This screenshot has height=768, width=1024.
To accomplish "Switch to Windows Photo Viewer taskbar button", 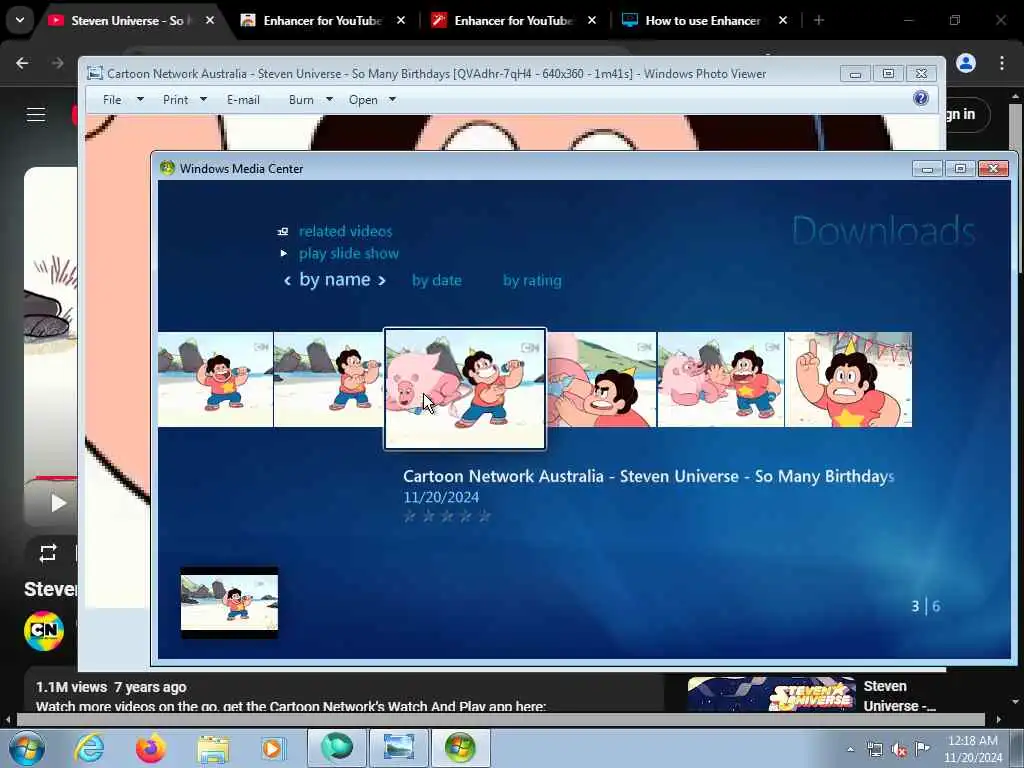I will click(x=398, y=747).
